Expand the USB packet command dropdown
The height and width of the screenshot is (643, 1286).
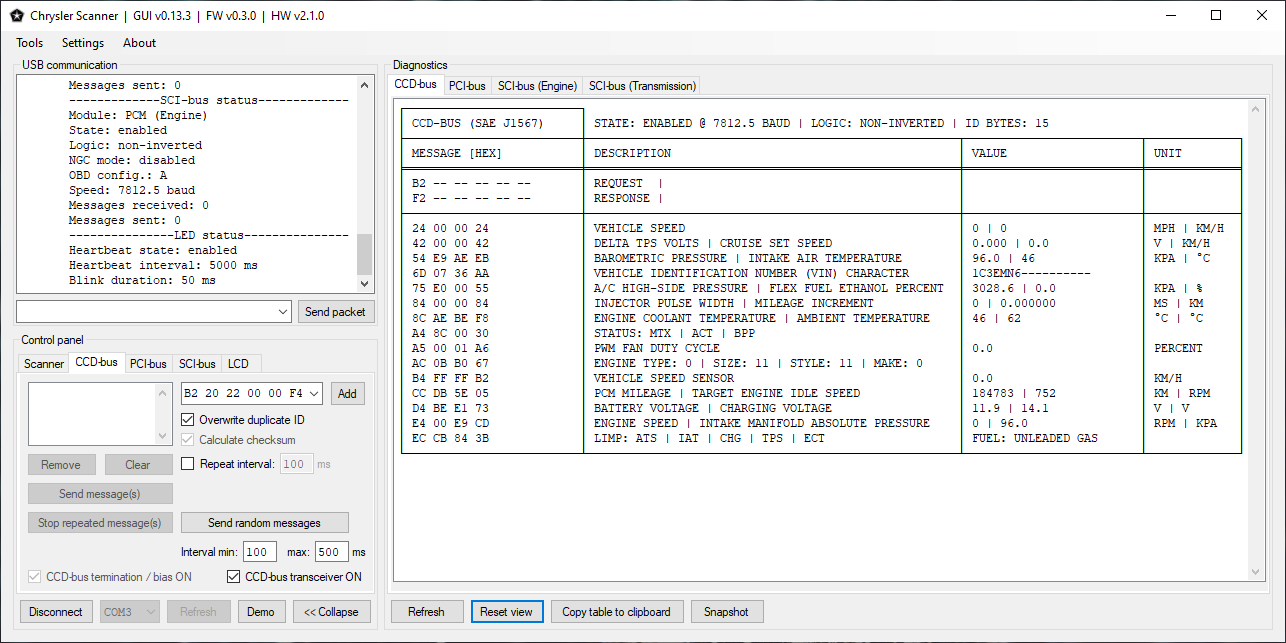pos(282,312)
